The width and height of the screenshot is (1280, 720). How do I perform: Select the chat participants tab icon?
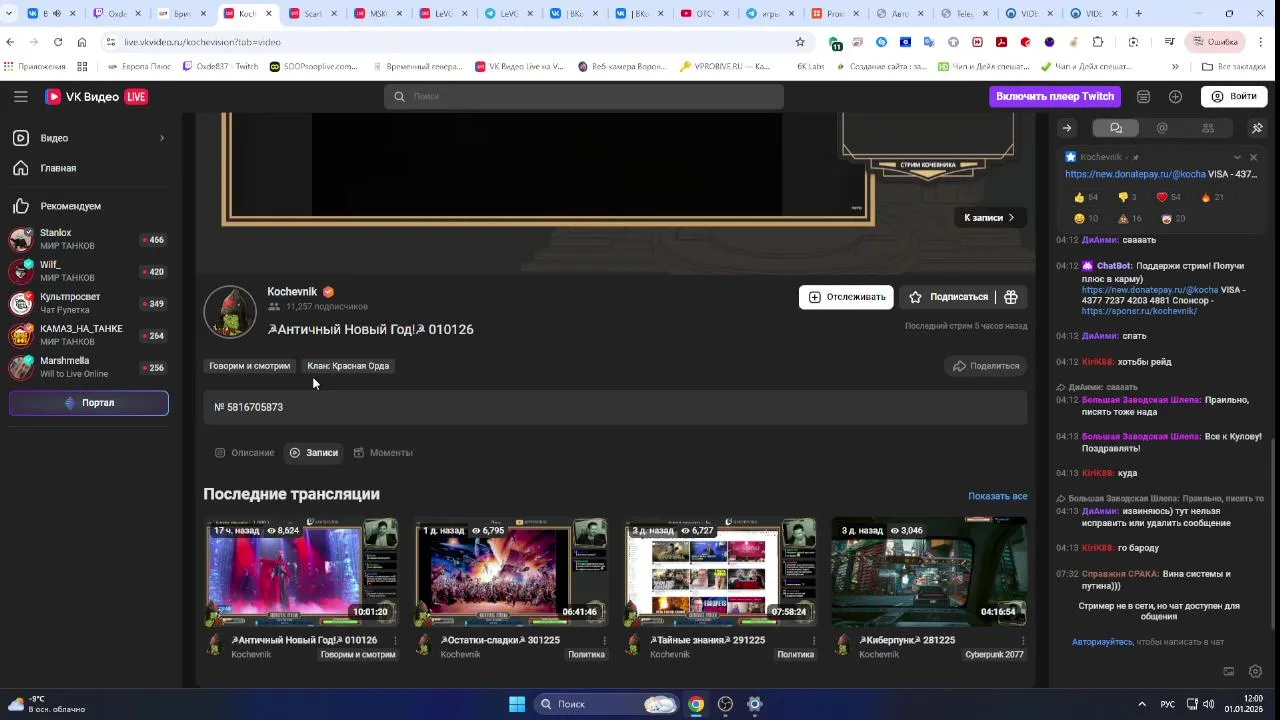click(1208, 128)
